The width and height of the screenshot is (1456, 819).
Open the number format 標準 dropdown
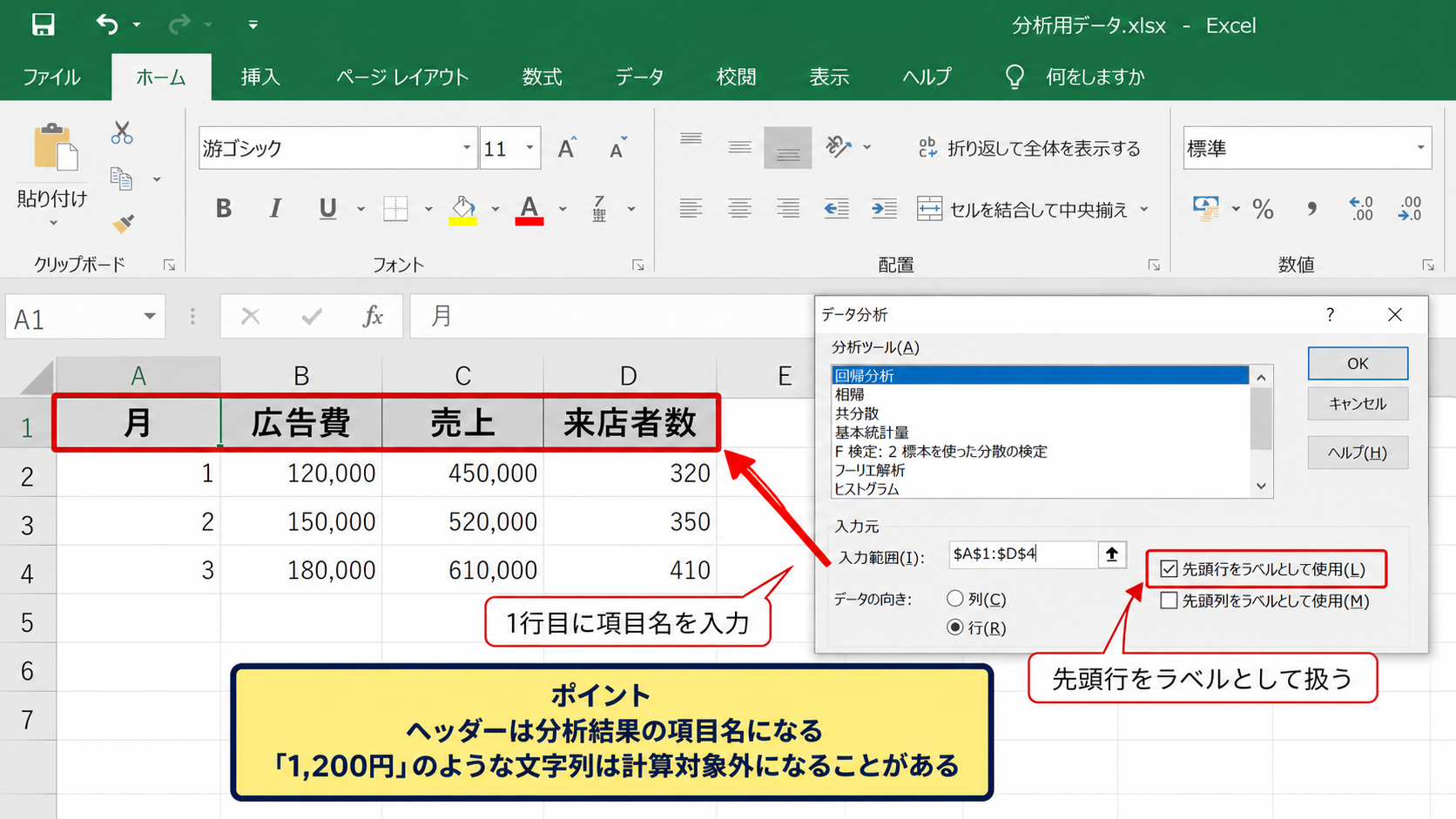point(1420,148)
